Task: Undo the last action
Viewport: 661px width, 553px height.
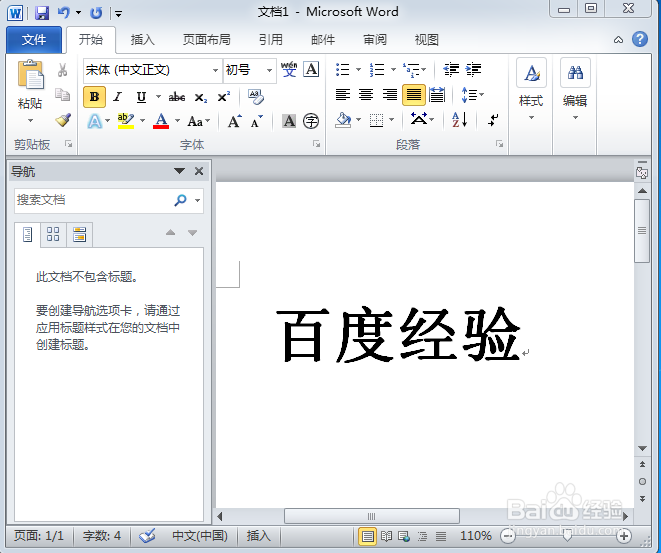Action: coord(64,13)
